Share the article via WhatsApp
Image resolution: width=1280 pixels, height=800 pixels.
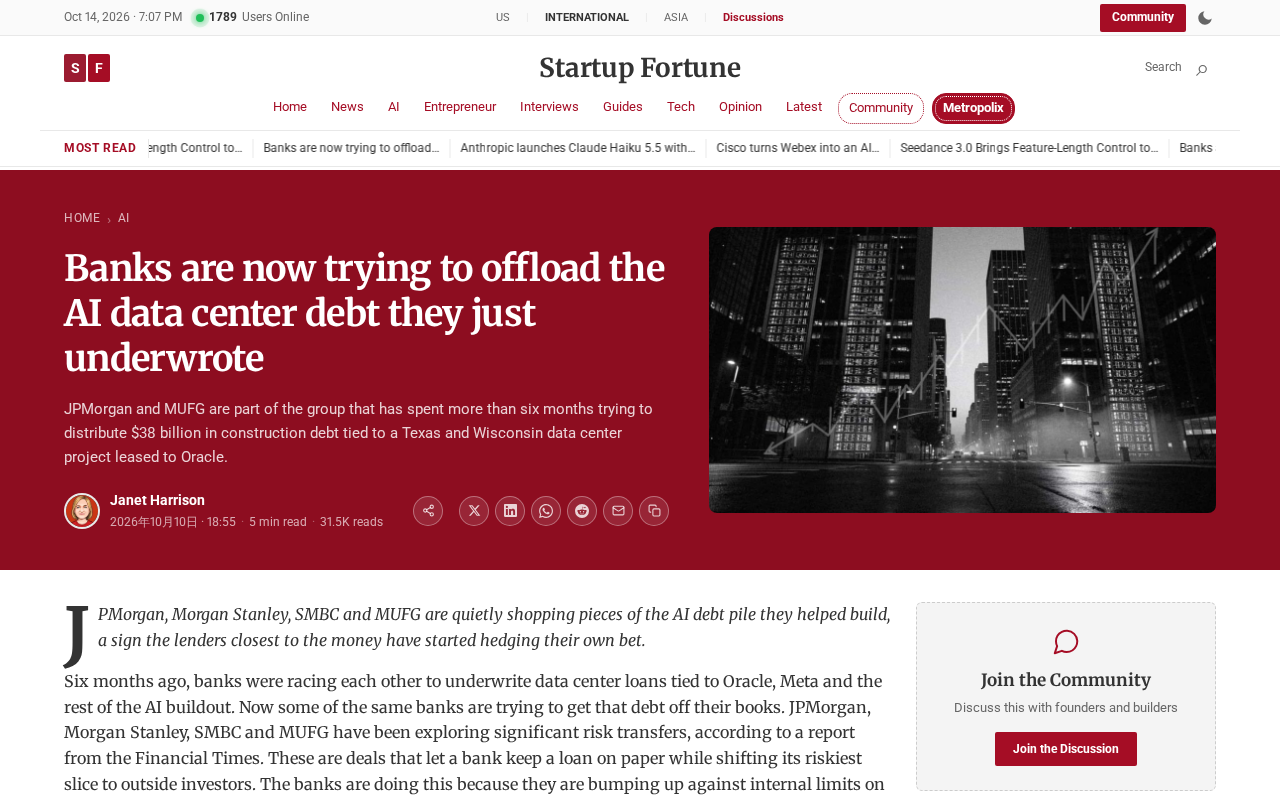click(x=546, y=511)
